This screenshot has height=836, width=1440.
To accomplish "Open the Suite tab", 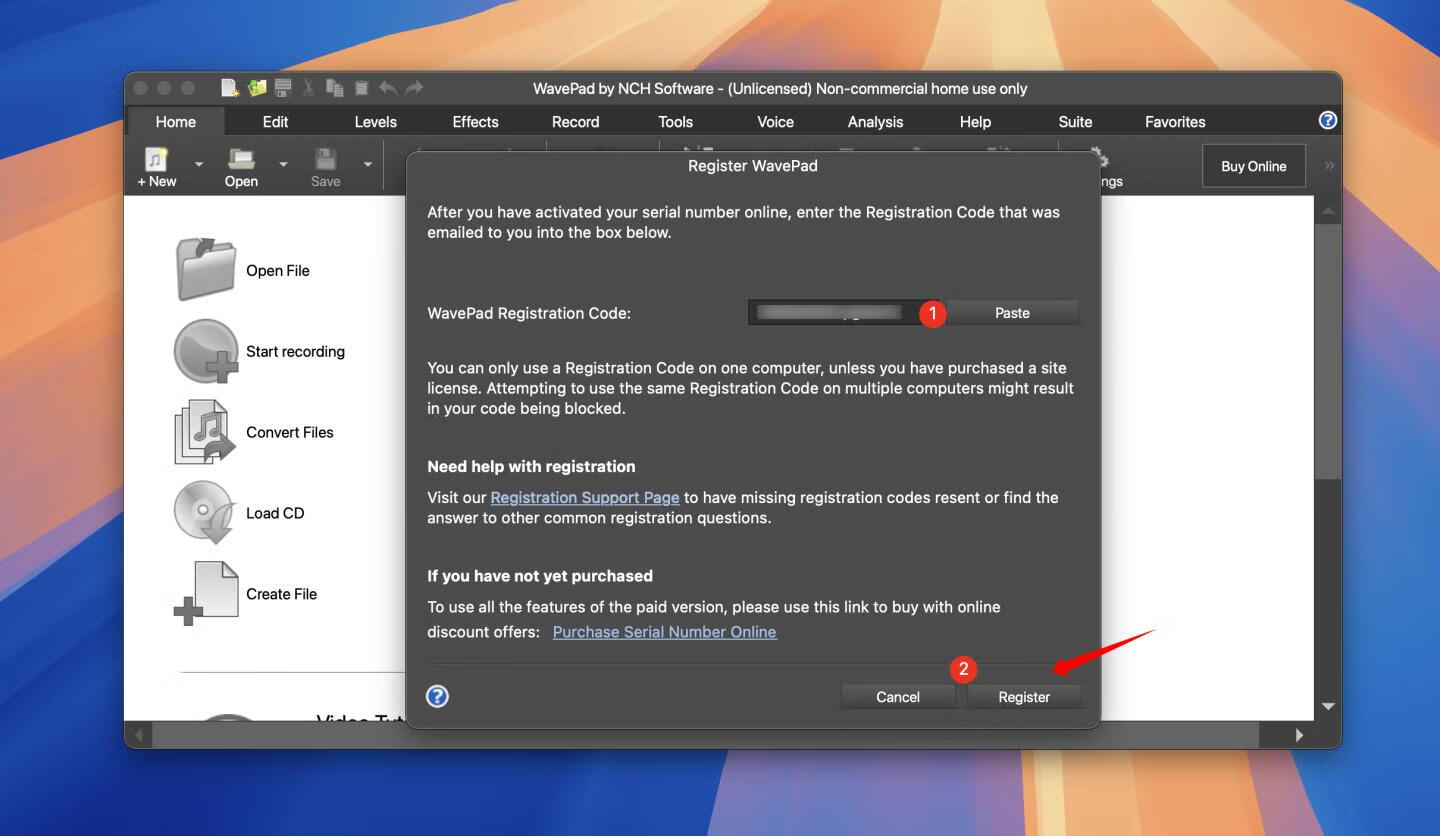I will click(1075, 122).
